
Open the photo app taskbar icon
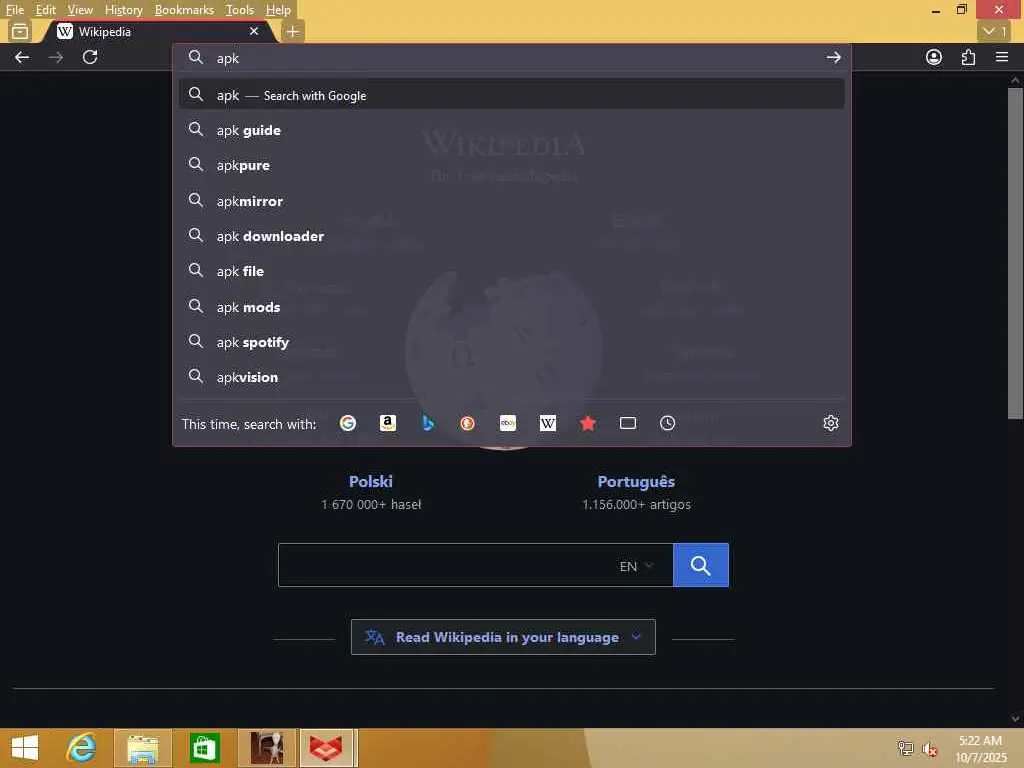pos(267,748)
